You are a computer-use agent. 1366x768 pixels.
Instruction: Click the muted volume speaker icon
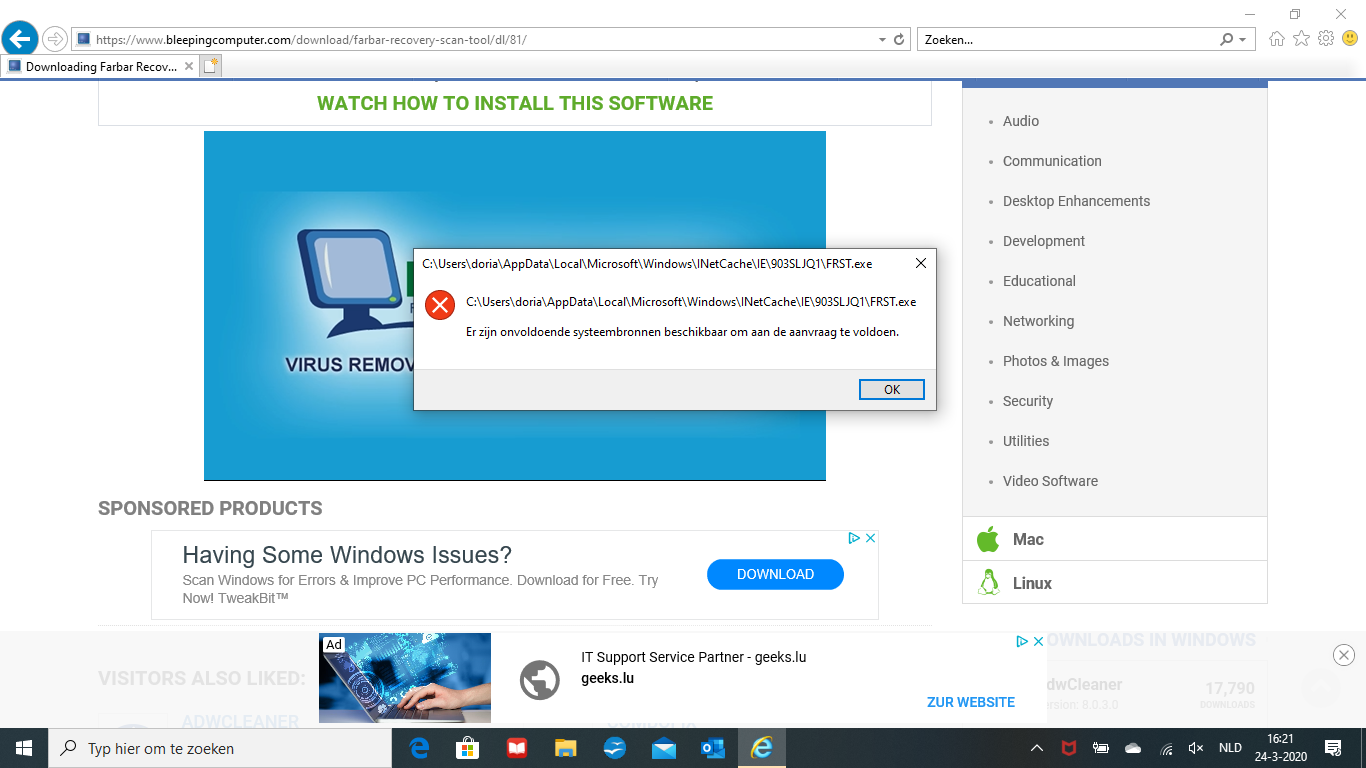click(1195, 748)
